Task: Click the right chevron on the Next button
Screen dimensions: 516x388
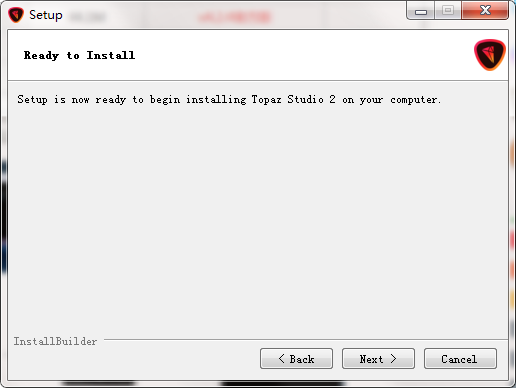Action: click(393, 359)
